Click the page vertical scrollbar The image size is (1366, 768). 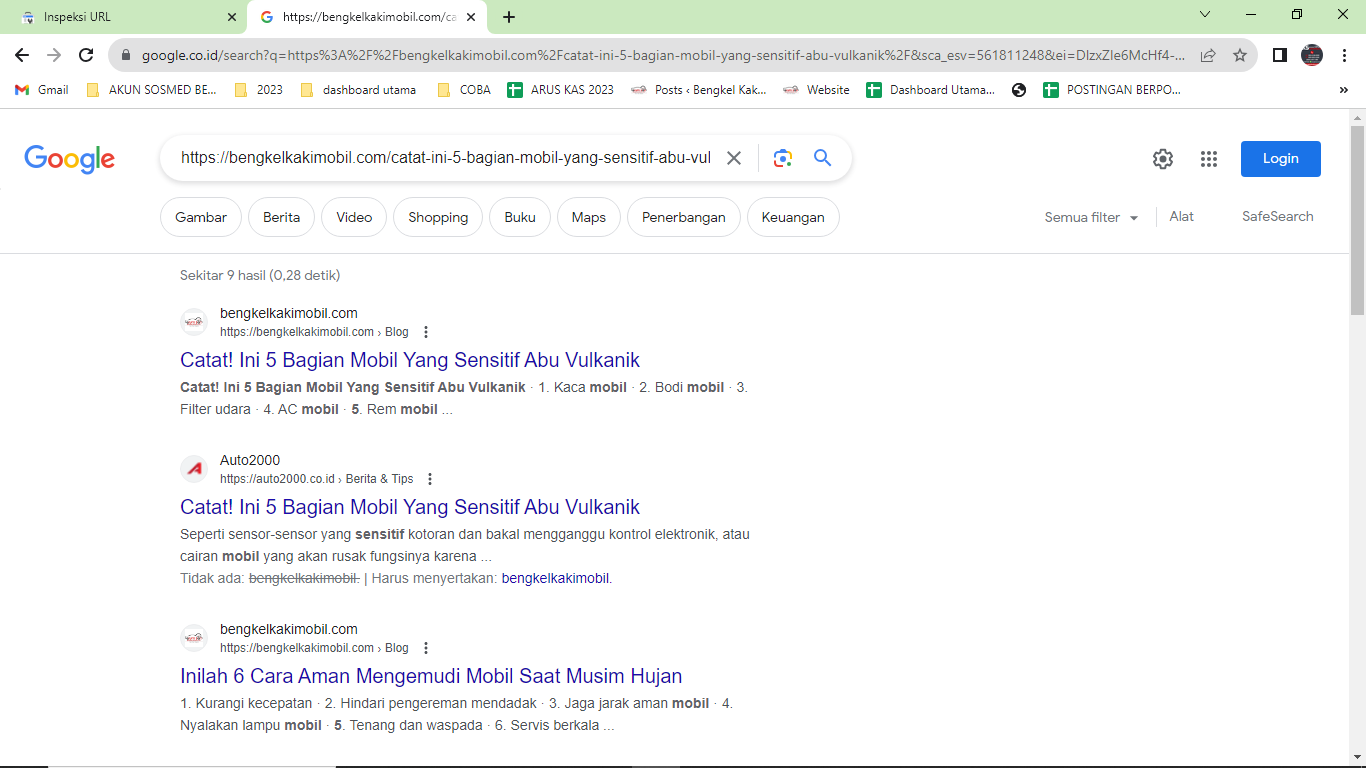point(1357,220)
